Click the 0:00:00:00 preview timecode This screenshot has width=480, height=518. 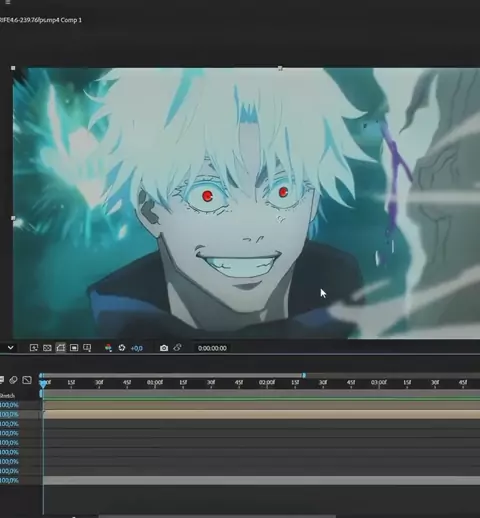click(212, 348)
